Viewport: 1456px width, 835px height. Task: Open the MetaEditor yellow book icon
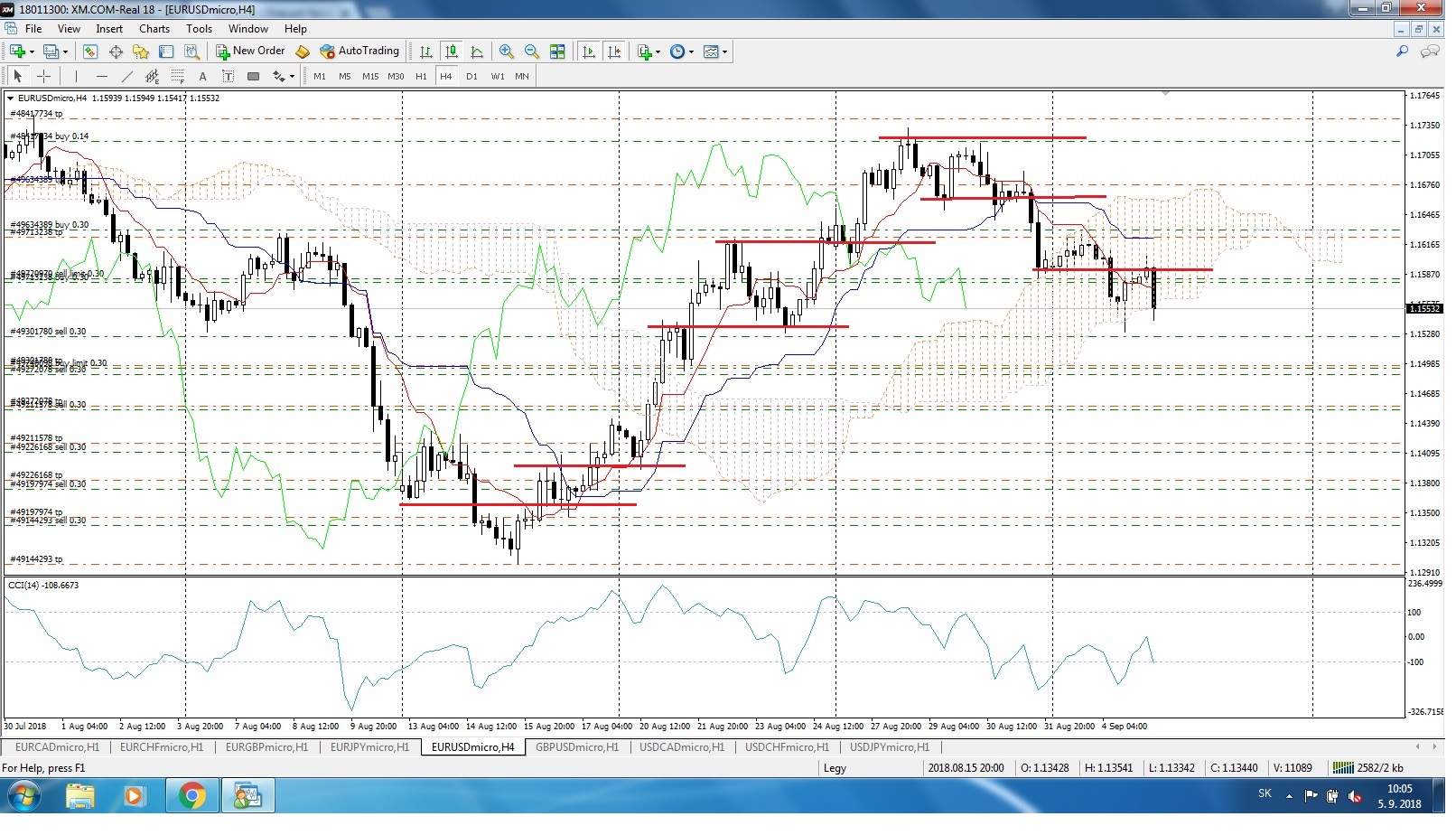click(x=303, y=52)
